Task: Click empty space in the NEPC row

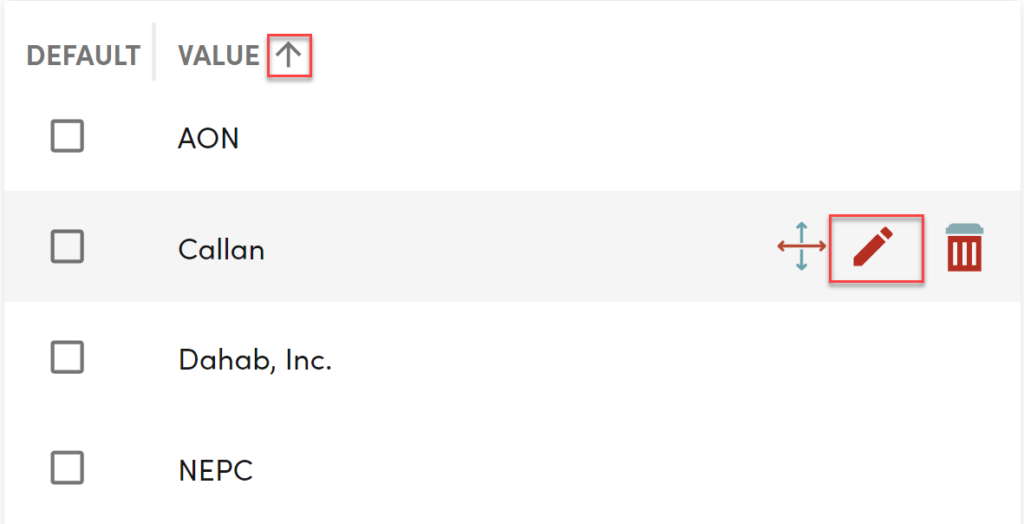Action: pos(588,468)
